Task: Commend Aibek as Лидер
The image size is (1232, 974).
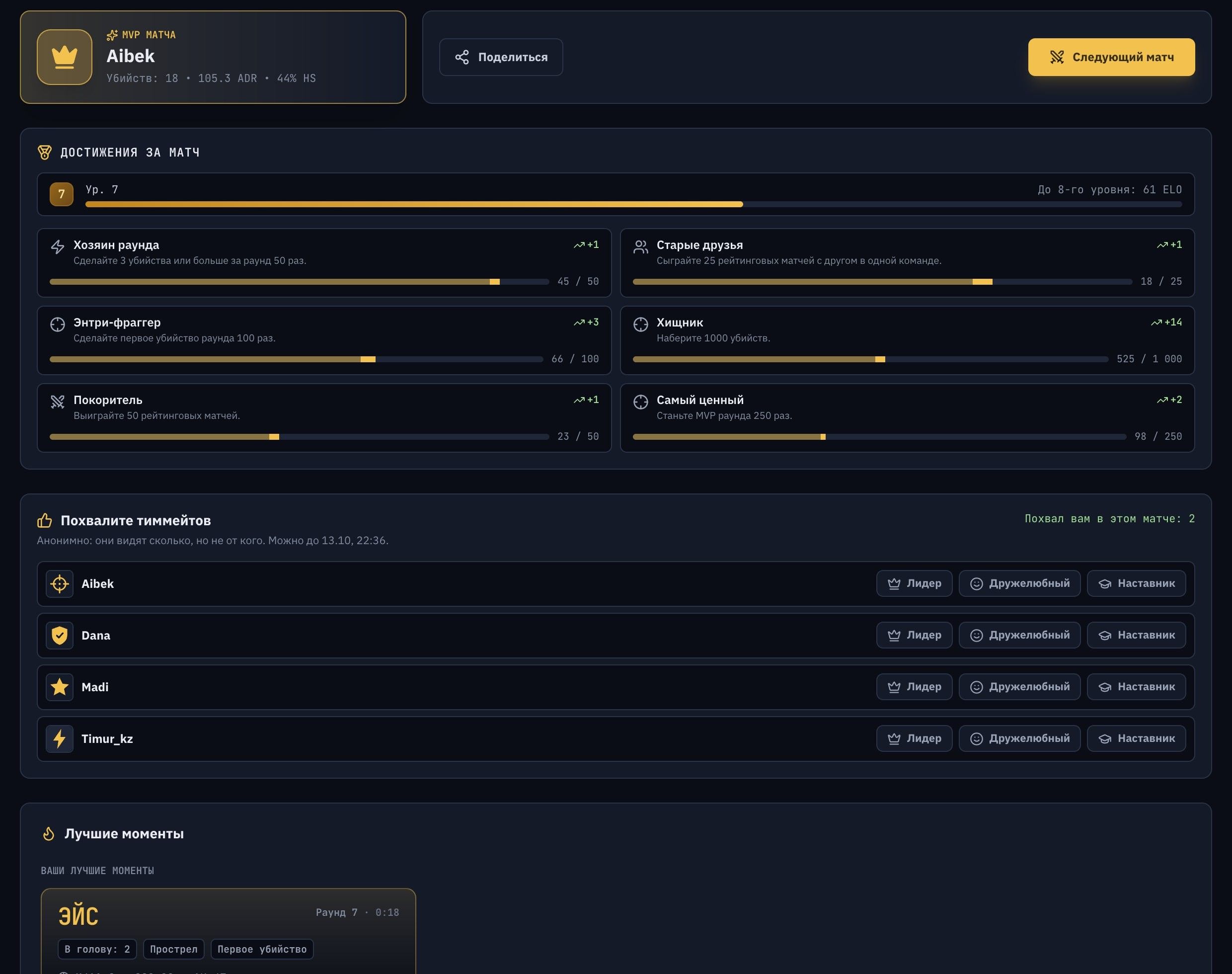Action: (x=914, y=583)
